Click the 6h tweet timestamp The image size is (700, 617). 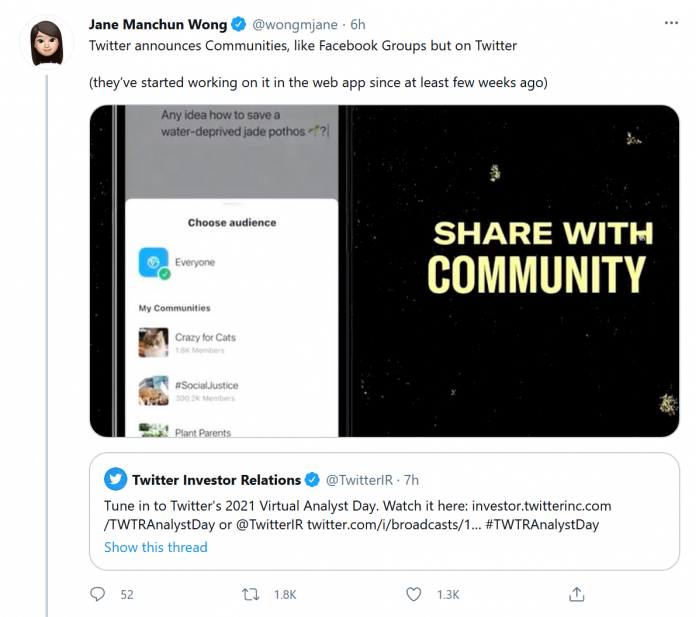tap(358, 24)
